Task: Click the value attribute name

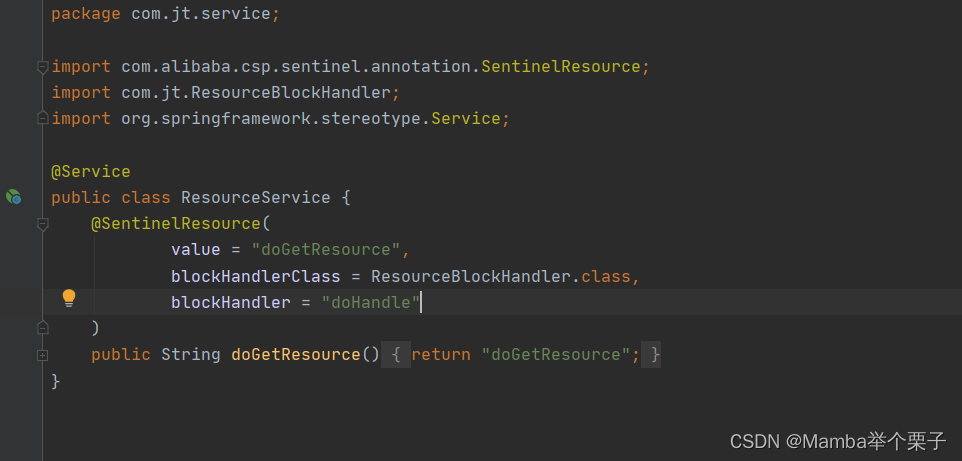Action: coord(196,250)
